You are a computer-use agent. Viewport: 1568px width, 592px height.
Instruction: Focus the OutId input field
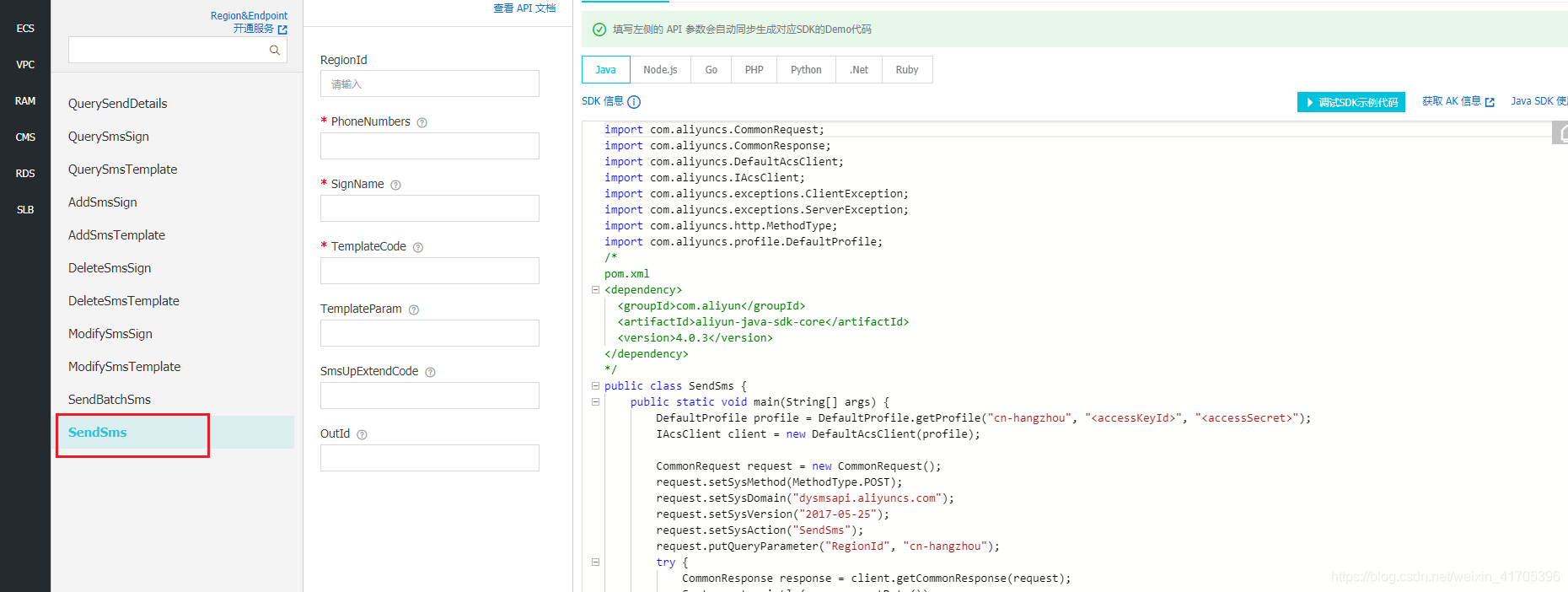(430, 458)
